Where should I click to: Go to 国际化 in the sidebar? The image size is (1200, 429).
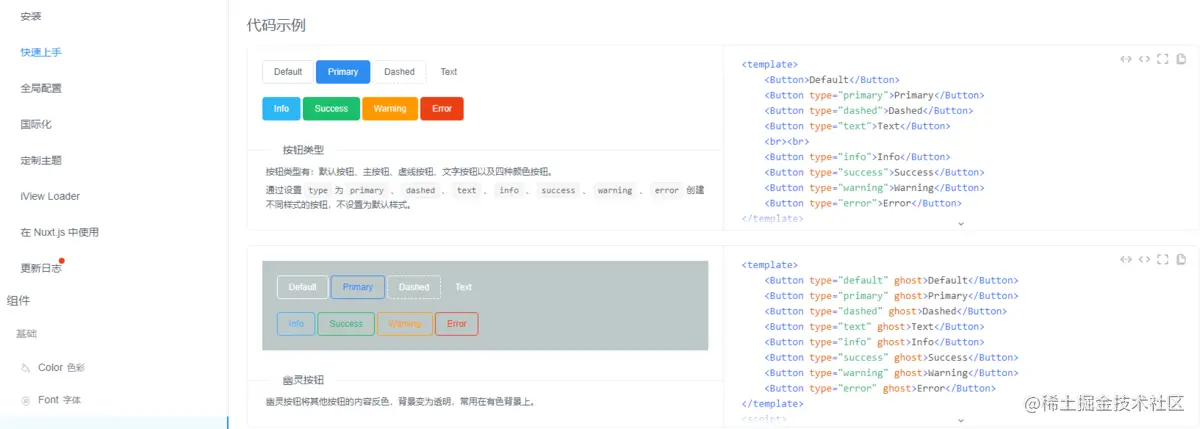36,124
